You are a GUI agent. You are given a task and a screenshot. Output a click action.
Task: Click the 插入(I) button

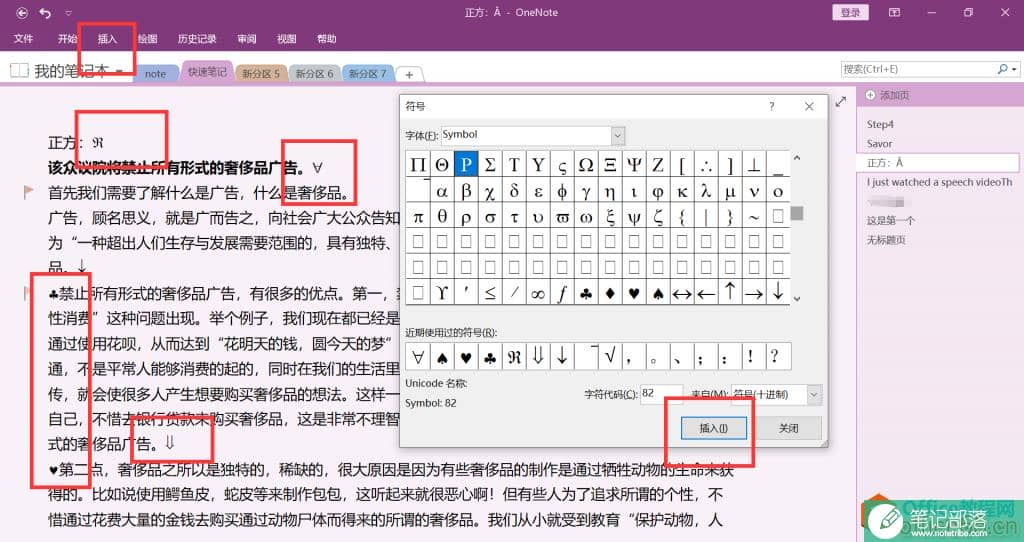pos(713,428)
